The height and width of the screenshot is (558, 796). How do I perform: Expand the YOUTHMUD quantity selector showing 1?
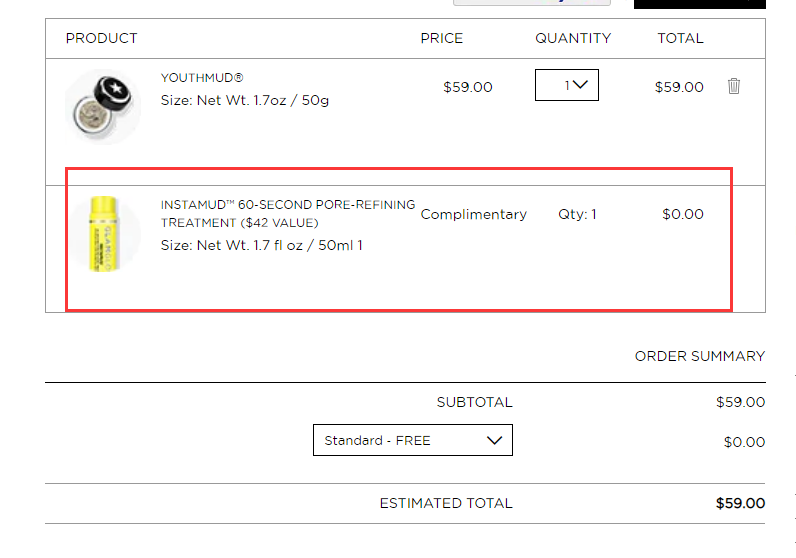[x=567, y=85]
